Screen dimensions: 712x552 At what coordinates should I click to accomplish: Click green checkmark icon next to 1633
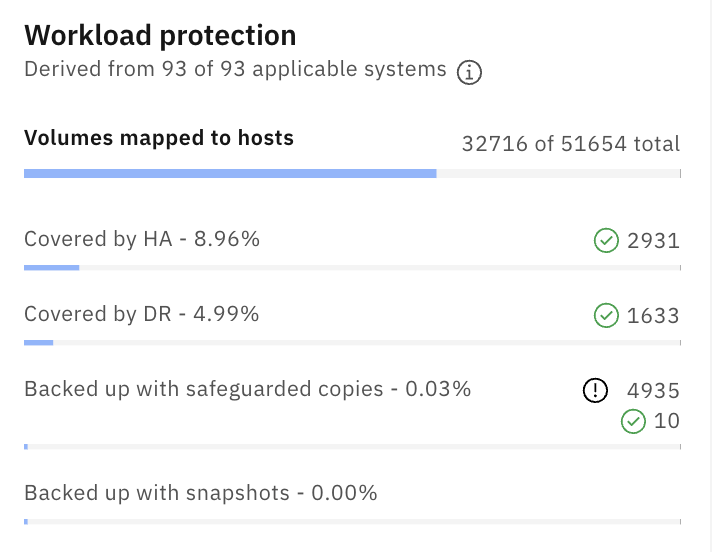[606, 315]
